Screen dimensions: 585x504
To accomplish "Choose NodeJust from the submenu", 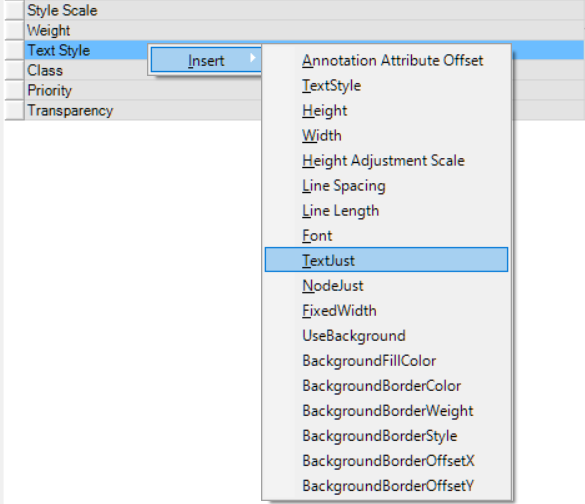I will [x=386, y=285].
